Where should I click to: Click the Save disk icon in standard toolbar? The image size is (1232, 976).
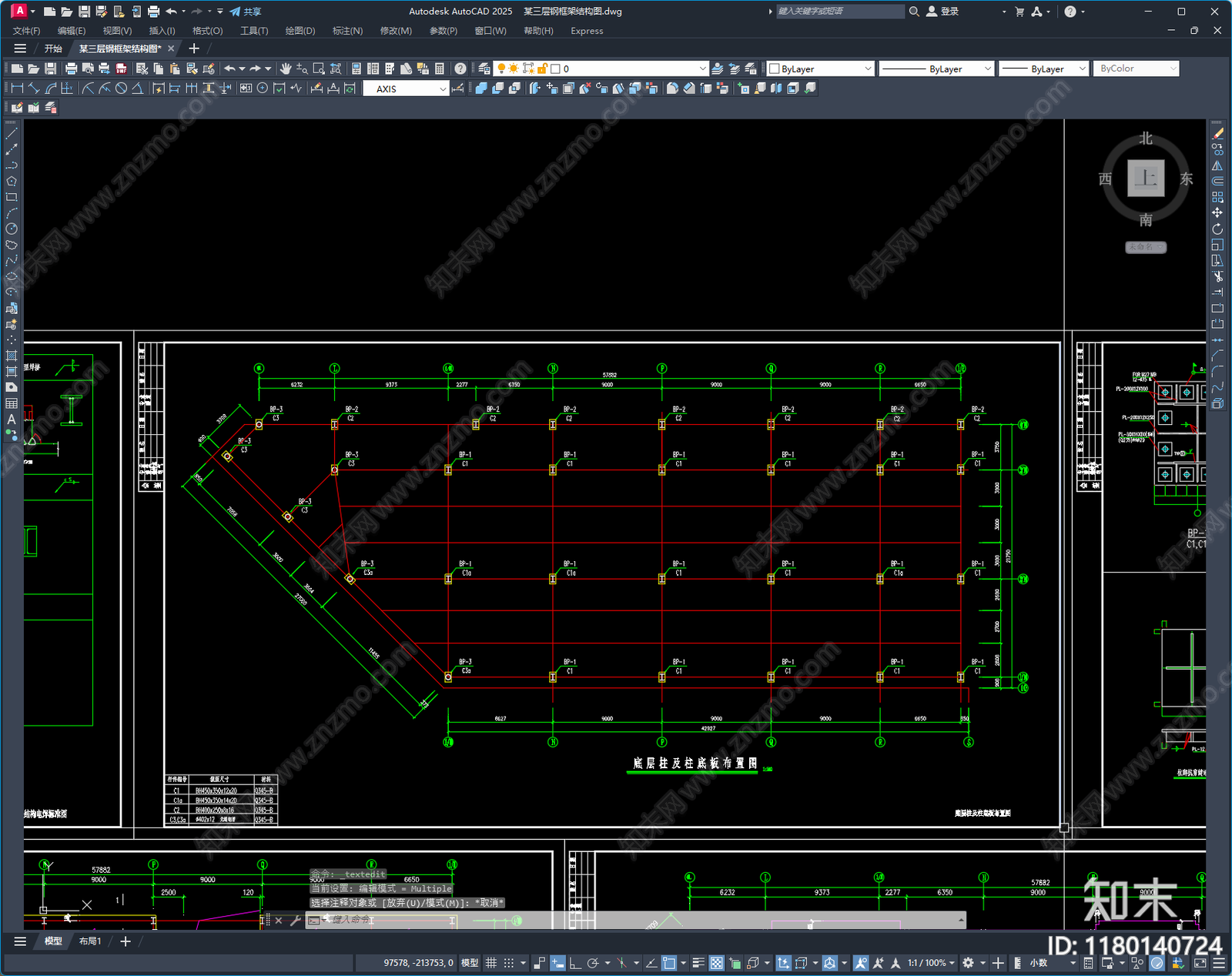(51, 69)
